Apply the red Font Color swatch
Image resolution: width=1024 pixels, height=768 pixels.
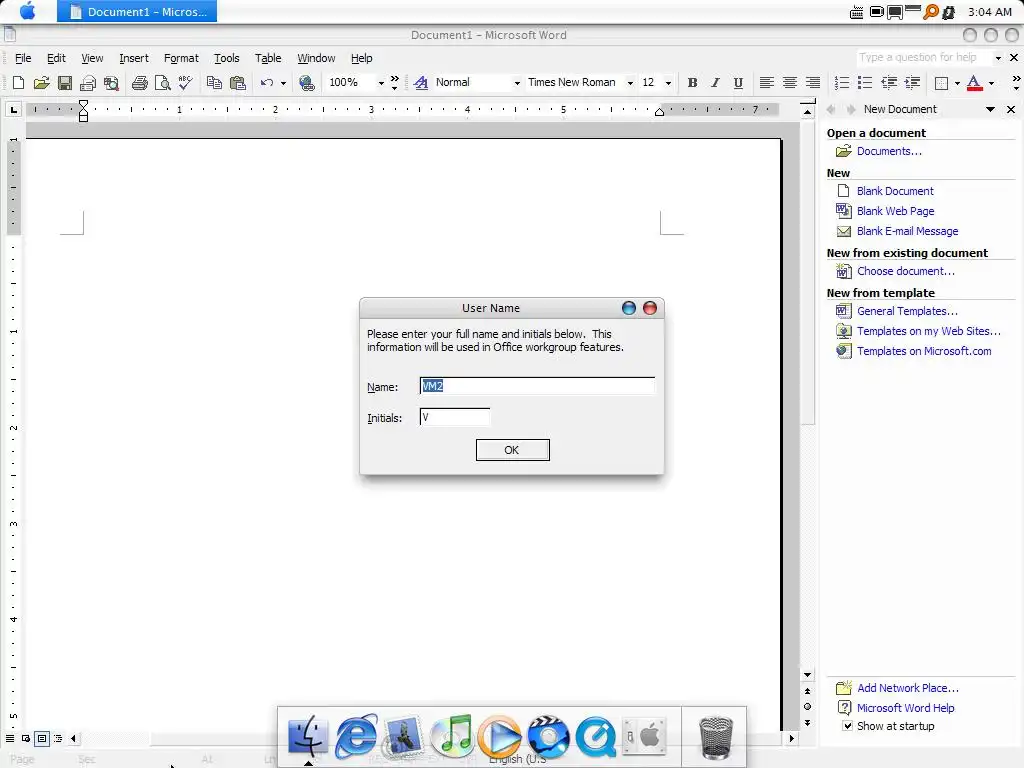point(974,83)
